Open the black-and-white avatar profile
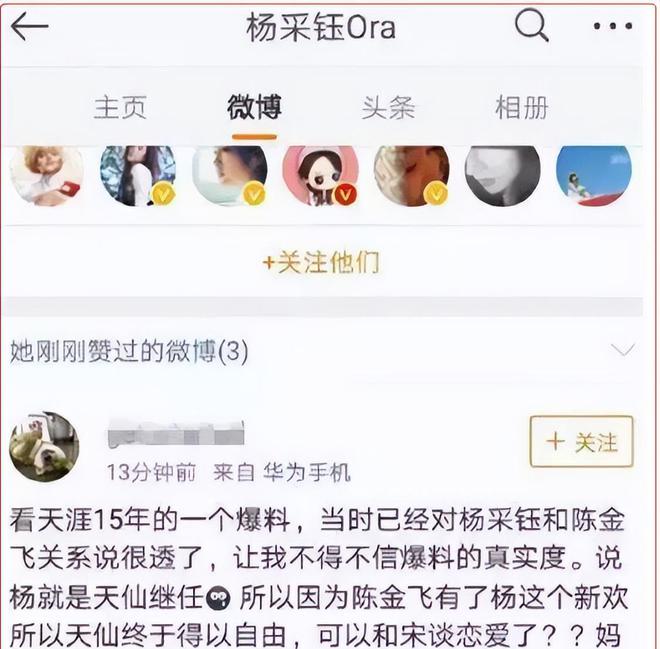 [503, 175]
